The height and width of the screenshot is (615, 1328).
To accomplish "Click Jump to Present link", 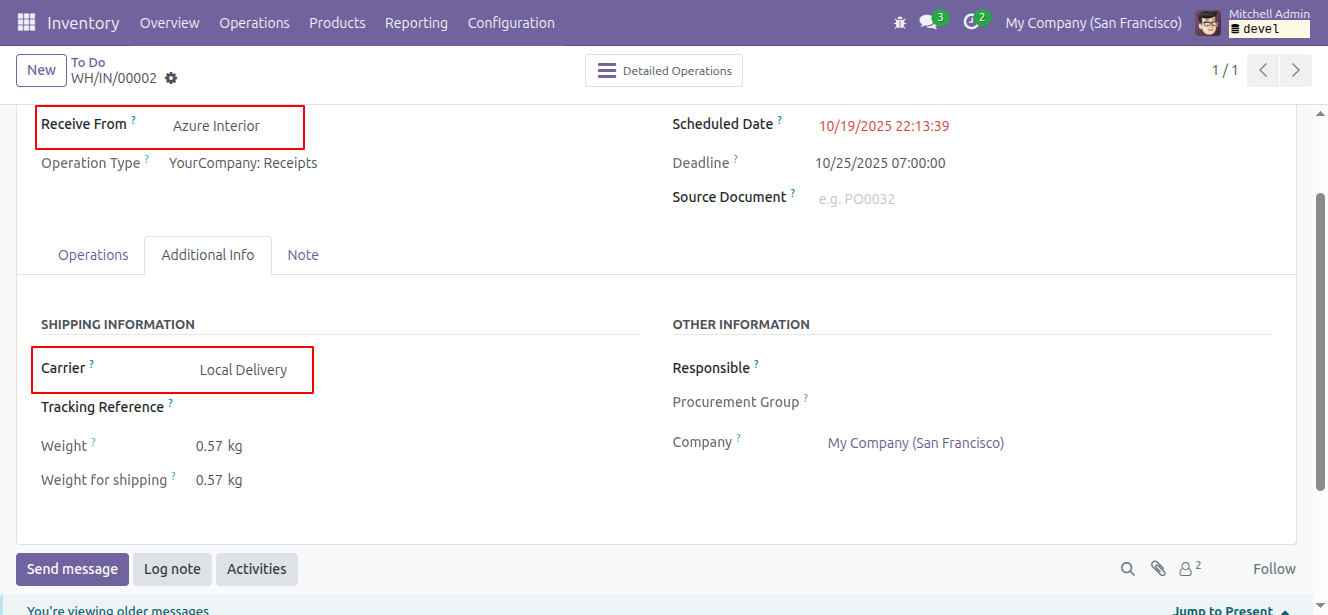I will click(x=1230, y=610).
